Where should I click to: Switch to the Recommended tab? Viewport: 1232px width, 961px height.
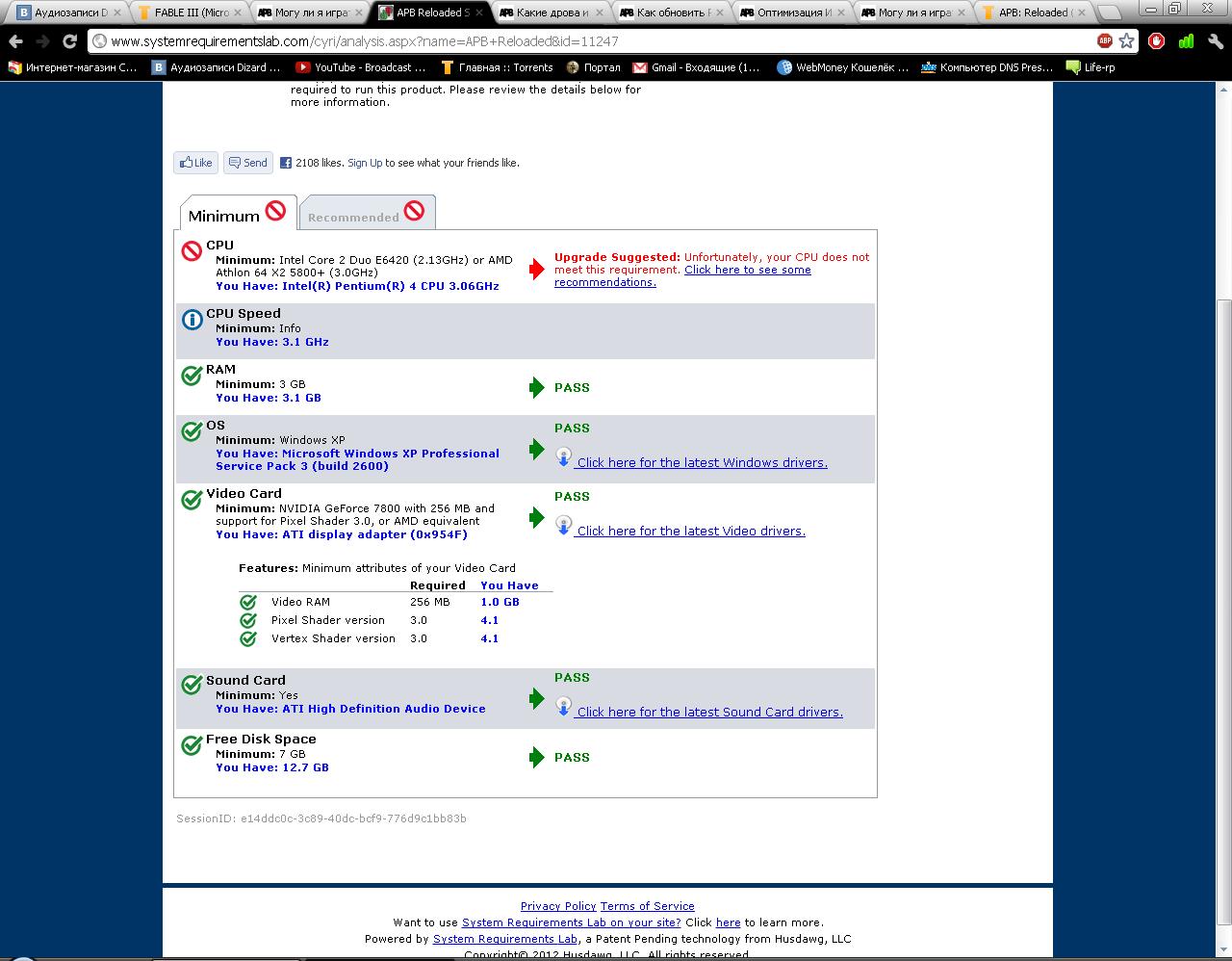coord(367,214)
